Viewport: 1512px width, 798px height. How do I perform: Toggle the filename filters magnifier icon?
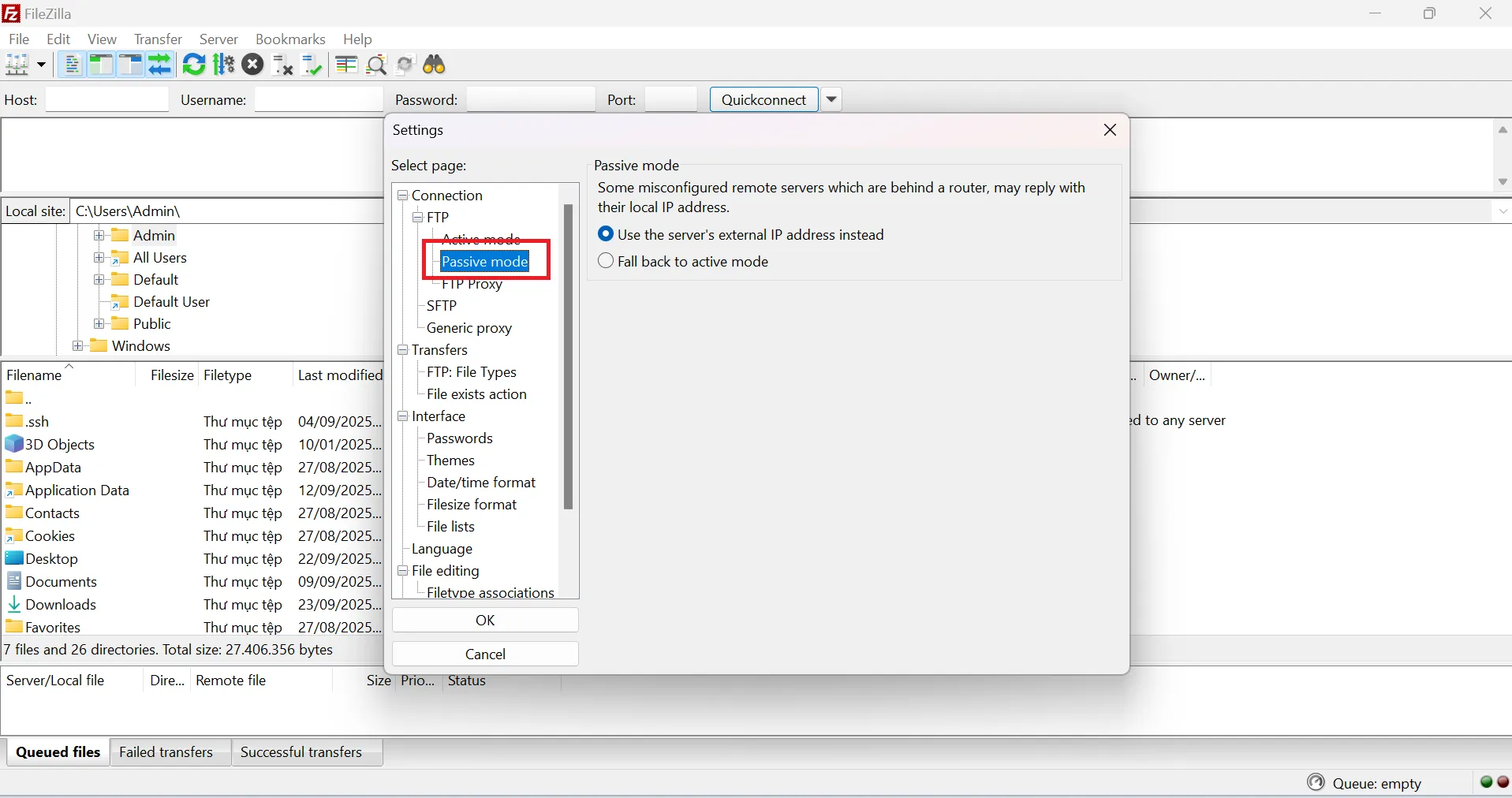(x=377, y=65)
